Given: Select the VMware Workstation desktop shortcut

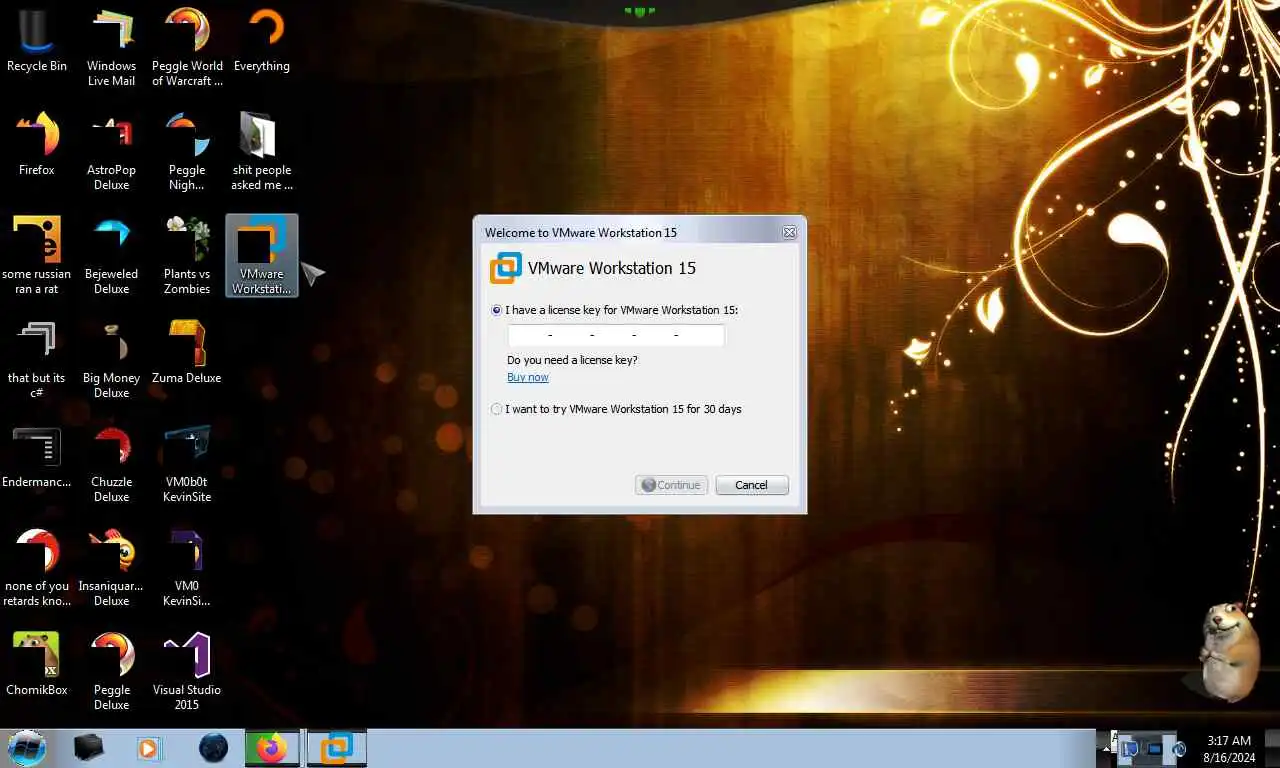Looking at the screenshot, I should [x=262, y=256].
